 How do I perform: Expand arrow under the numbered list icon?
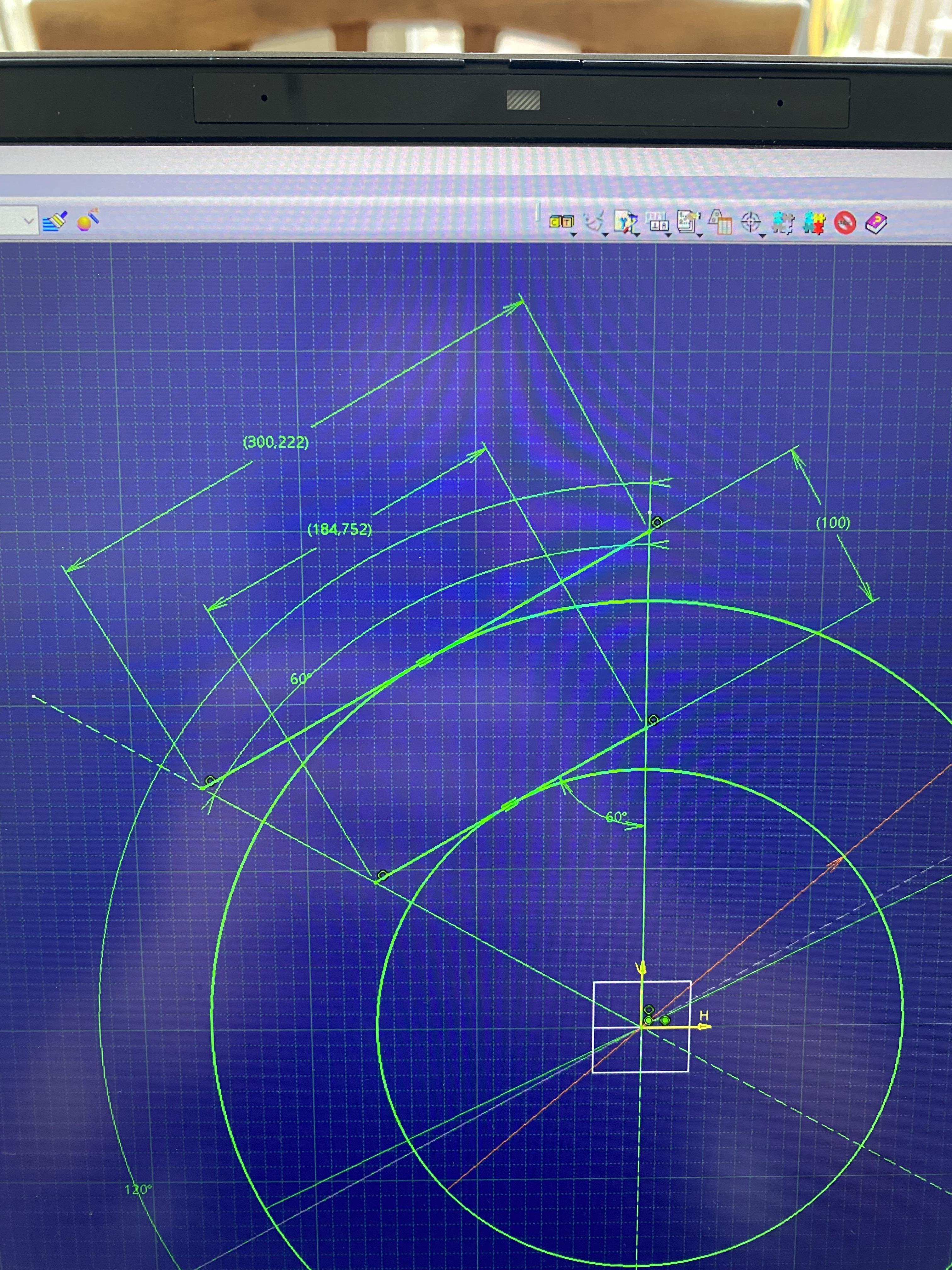point(700,235)
